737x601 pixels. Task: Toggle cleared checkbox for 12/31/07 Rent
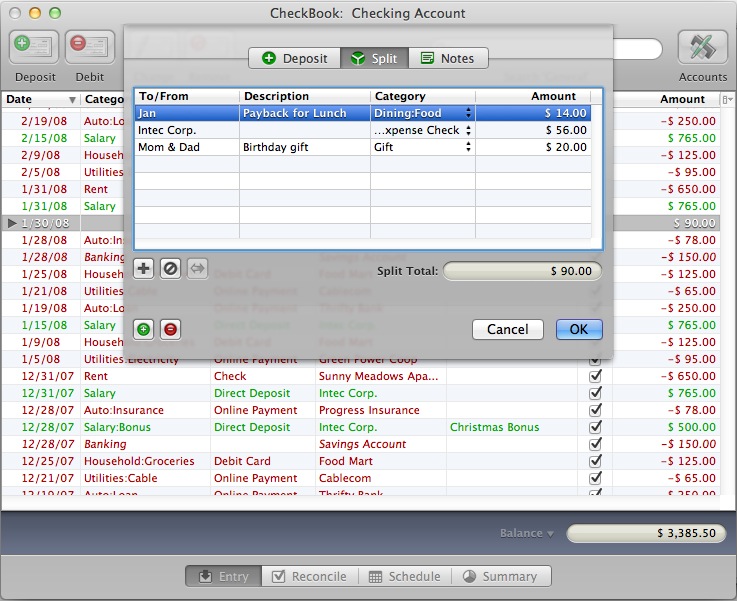596,376
